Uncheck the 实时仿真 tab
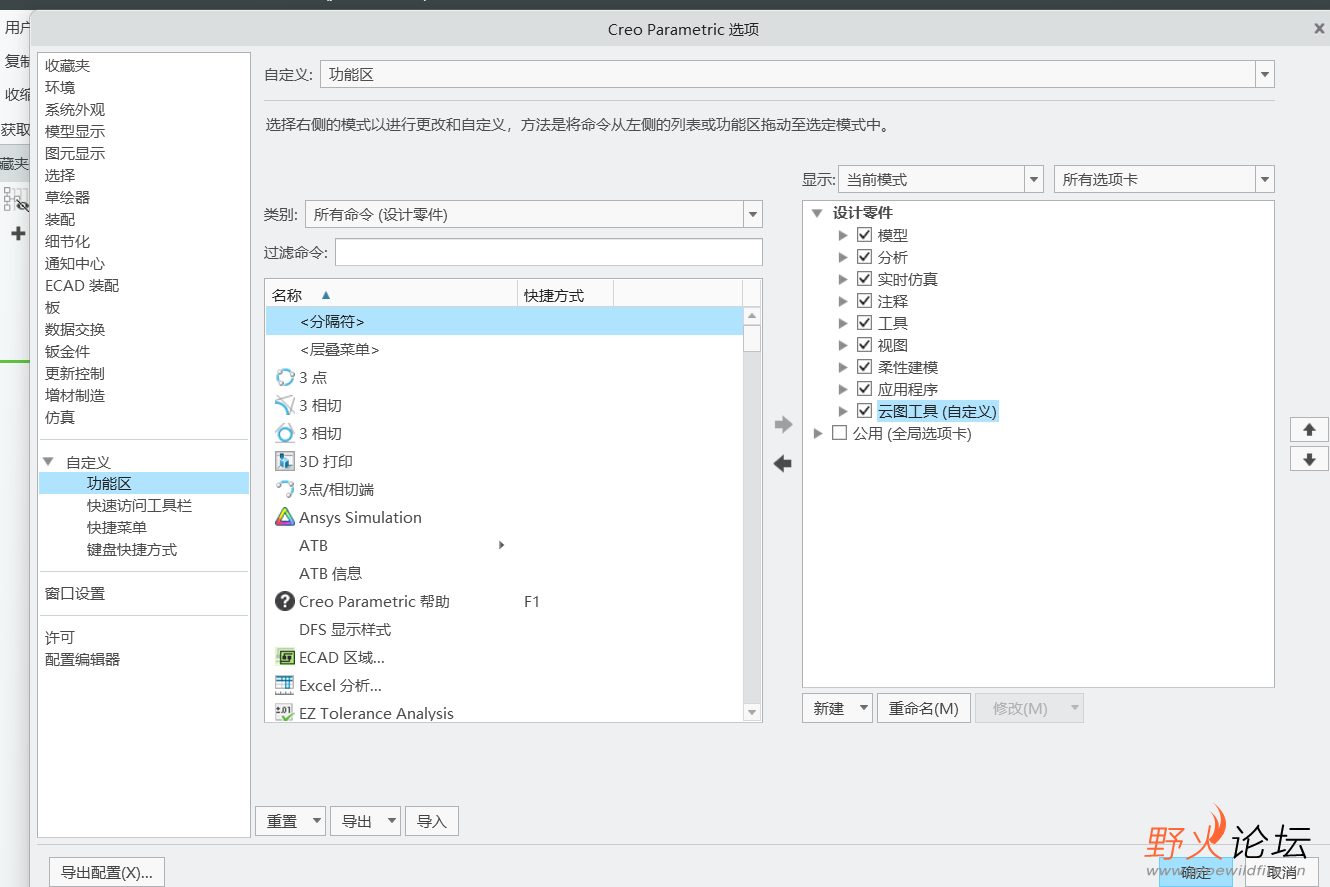The width and height of the screenshot is (1330, 887). tap(865, 279)
